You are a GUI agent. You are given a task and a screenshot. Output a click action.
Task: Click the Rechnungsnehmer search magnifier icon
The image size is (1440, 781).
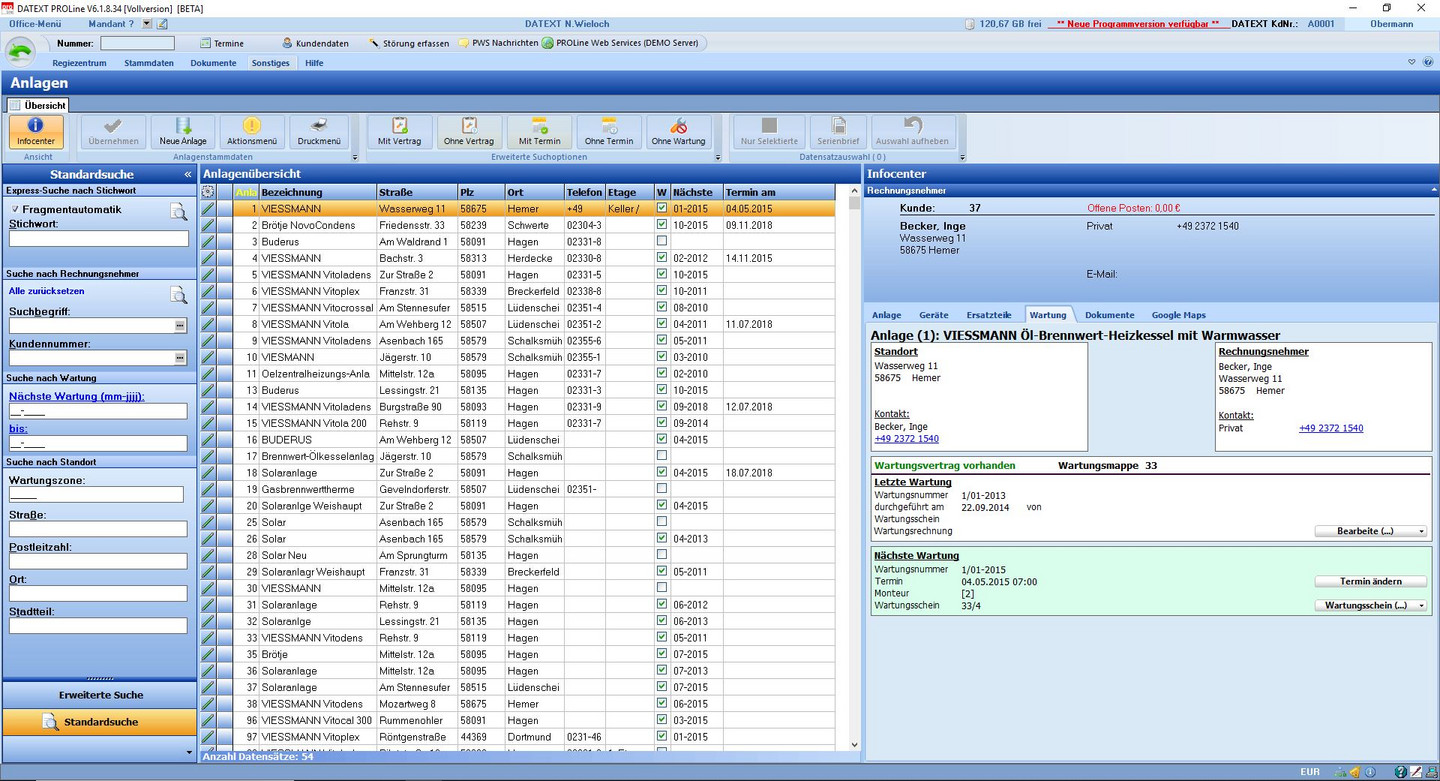click(x=178, y=294)
